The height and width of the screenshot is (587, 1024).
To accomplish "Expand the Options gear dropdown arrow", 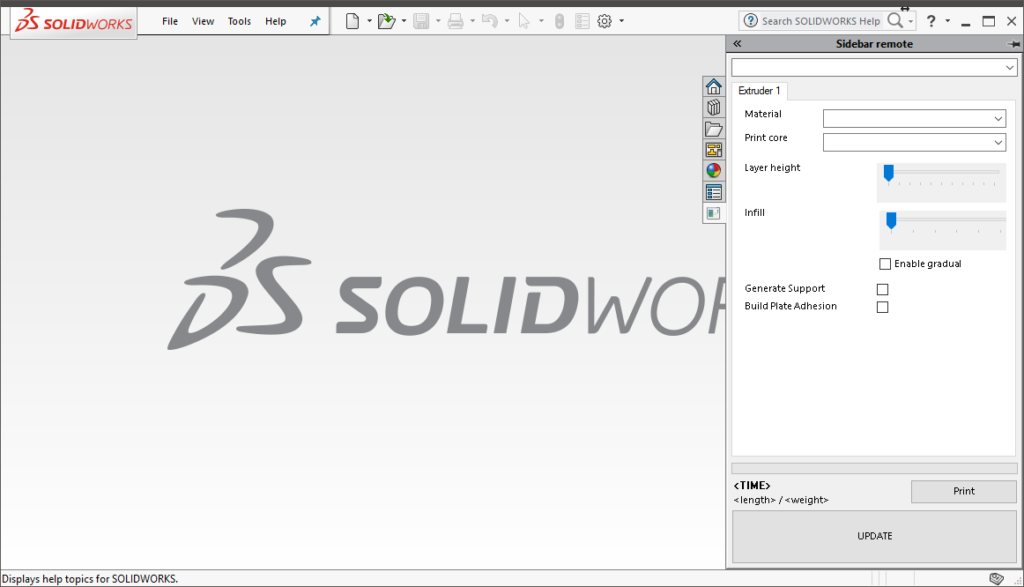I will tap(622, 22).
